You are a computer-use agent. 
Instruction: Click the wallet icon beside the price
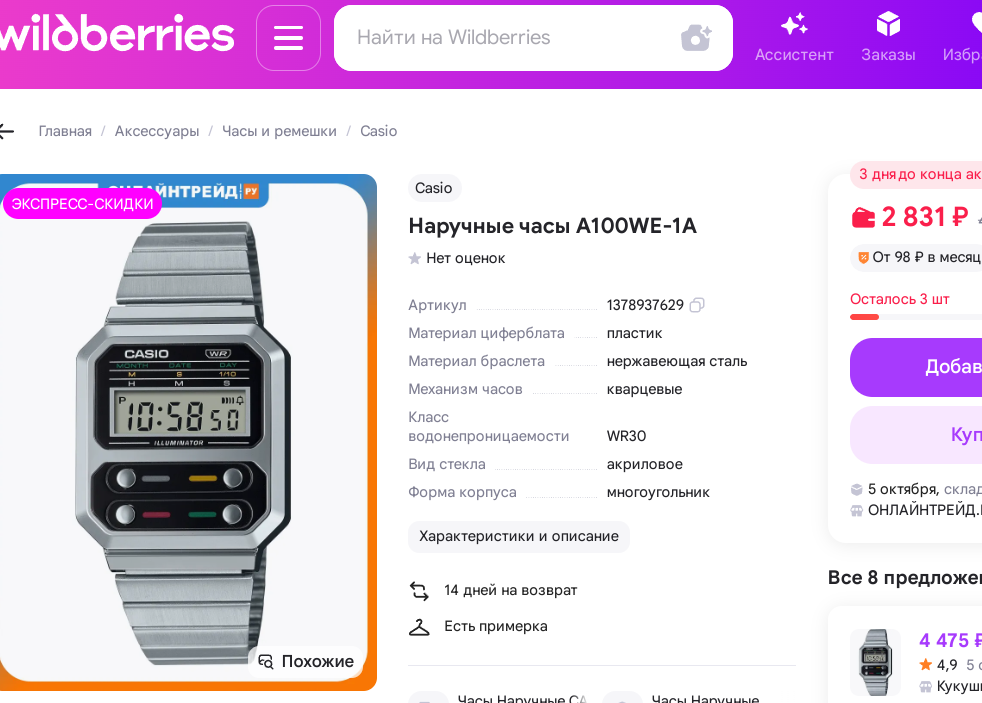click(x=863, y=217)
